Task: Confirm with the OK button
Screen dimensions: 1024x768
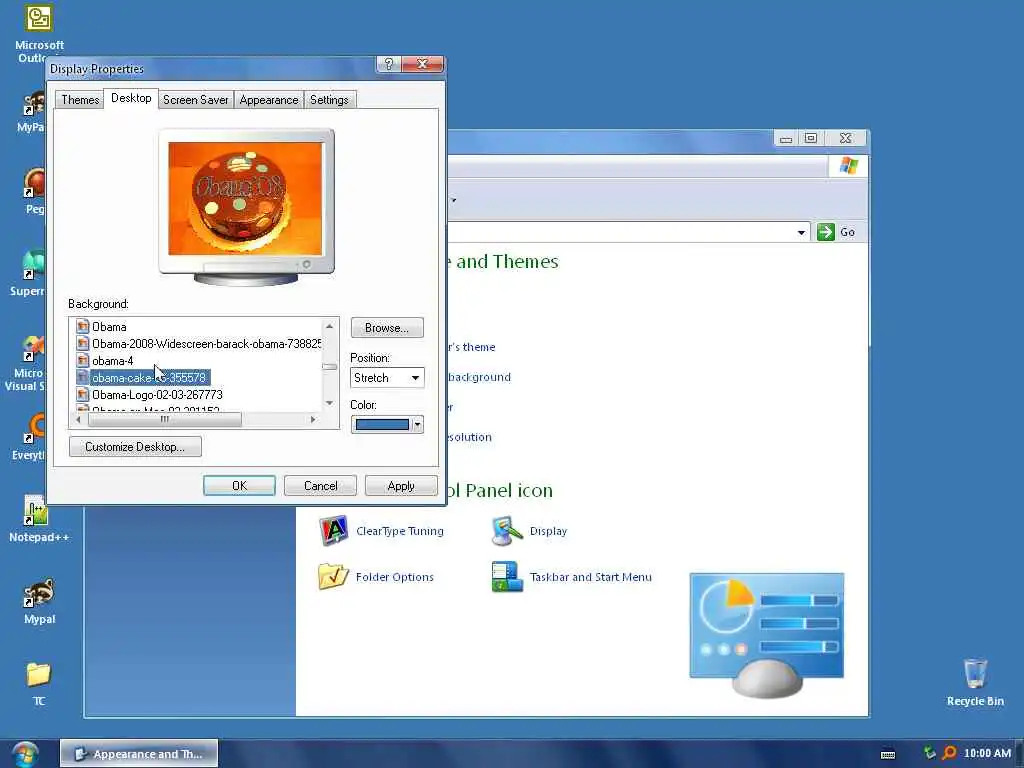Action: [x=239, y=485]
